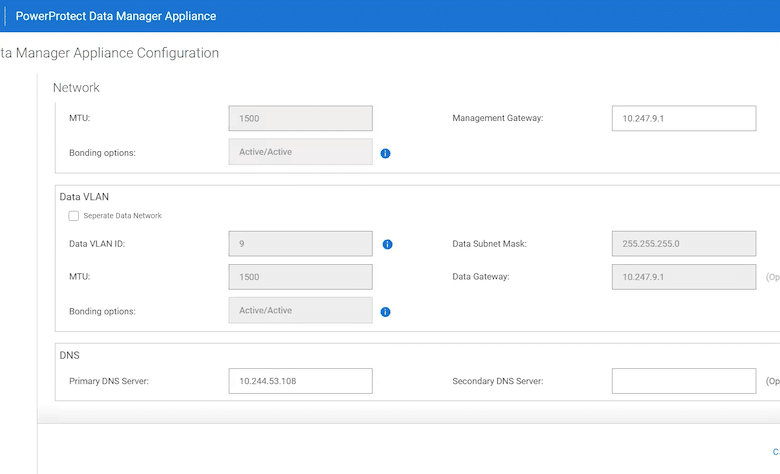Open the Data VLAN Bonding options dropdown

point(300,310)
